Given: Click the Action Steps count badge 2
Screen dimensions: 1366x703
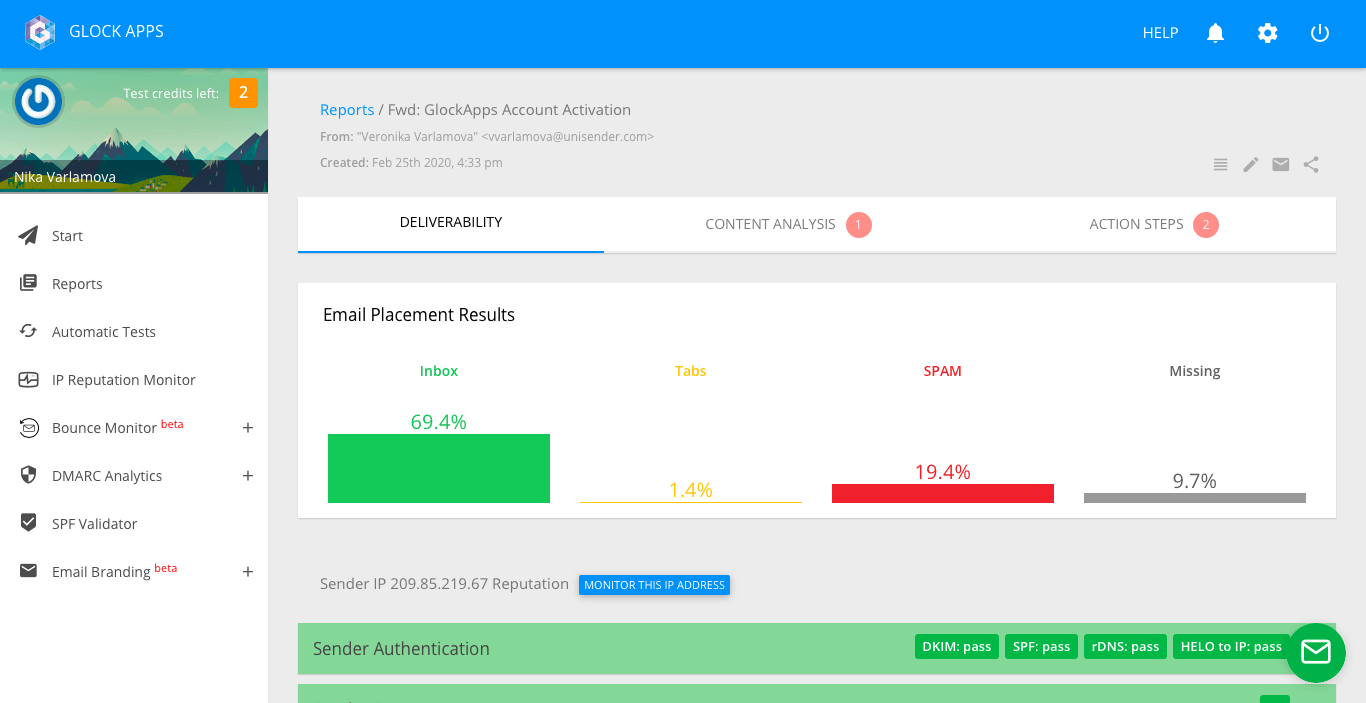Looking at the screenshot, I should pyautogui.click(x=1206, y=224).
